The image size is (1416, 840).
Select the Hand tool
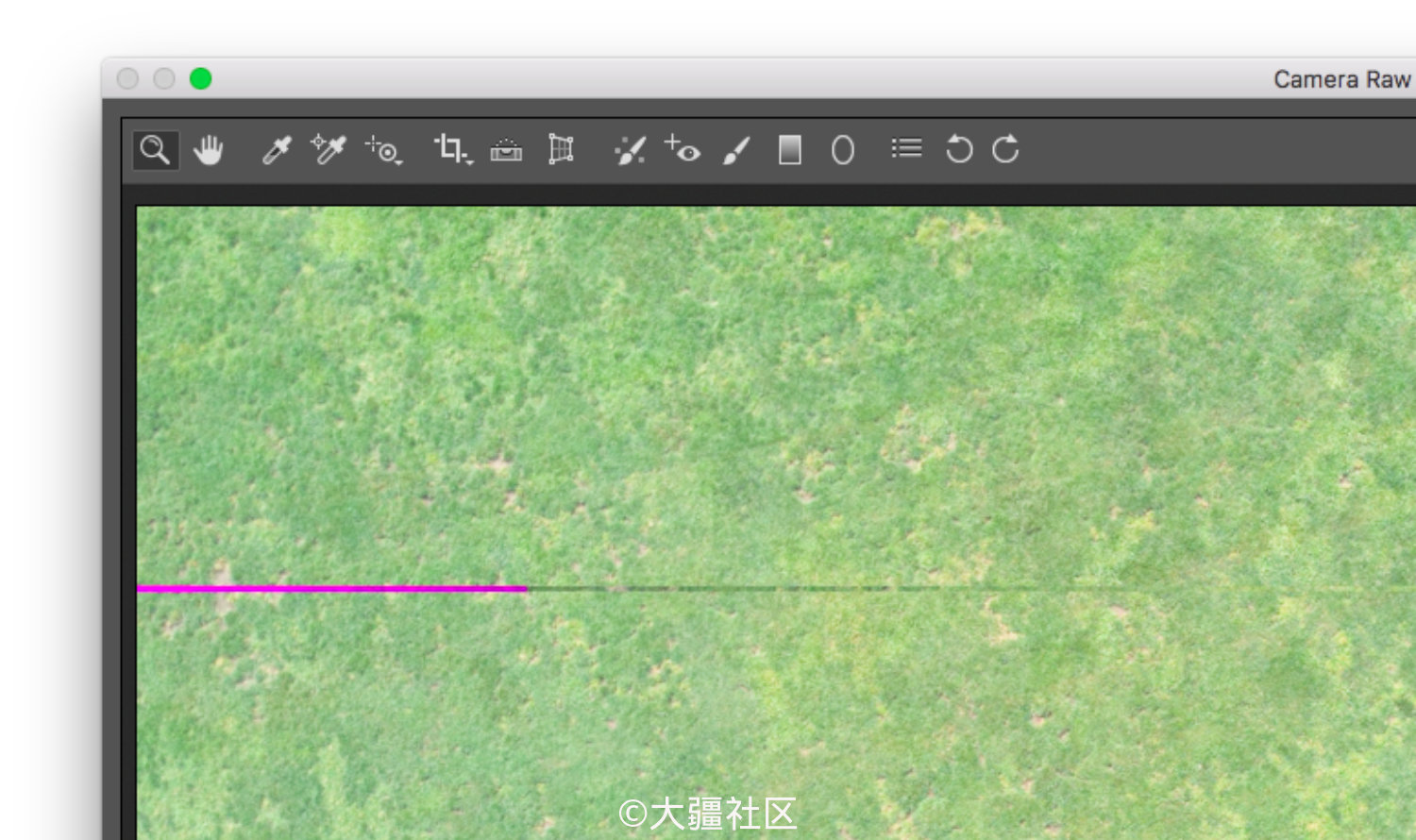coord(209,149)
